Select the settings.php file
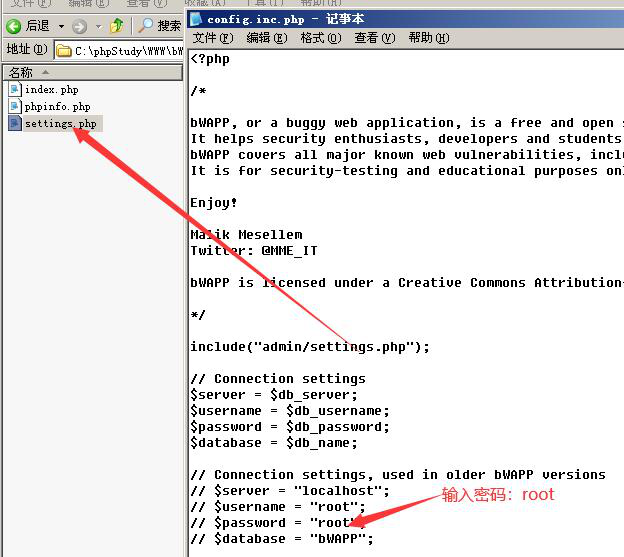 tap(60, 124)
